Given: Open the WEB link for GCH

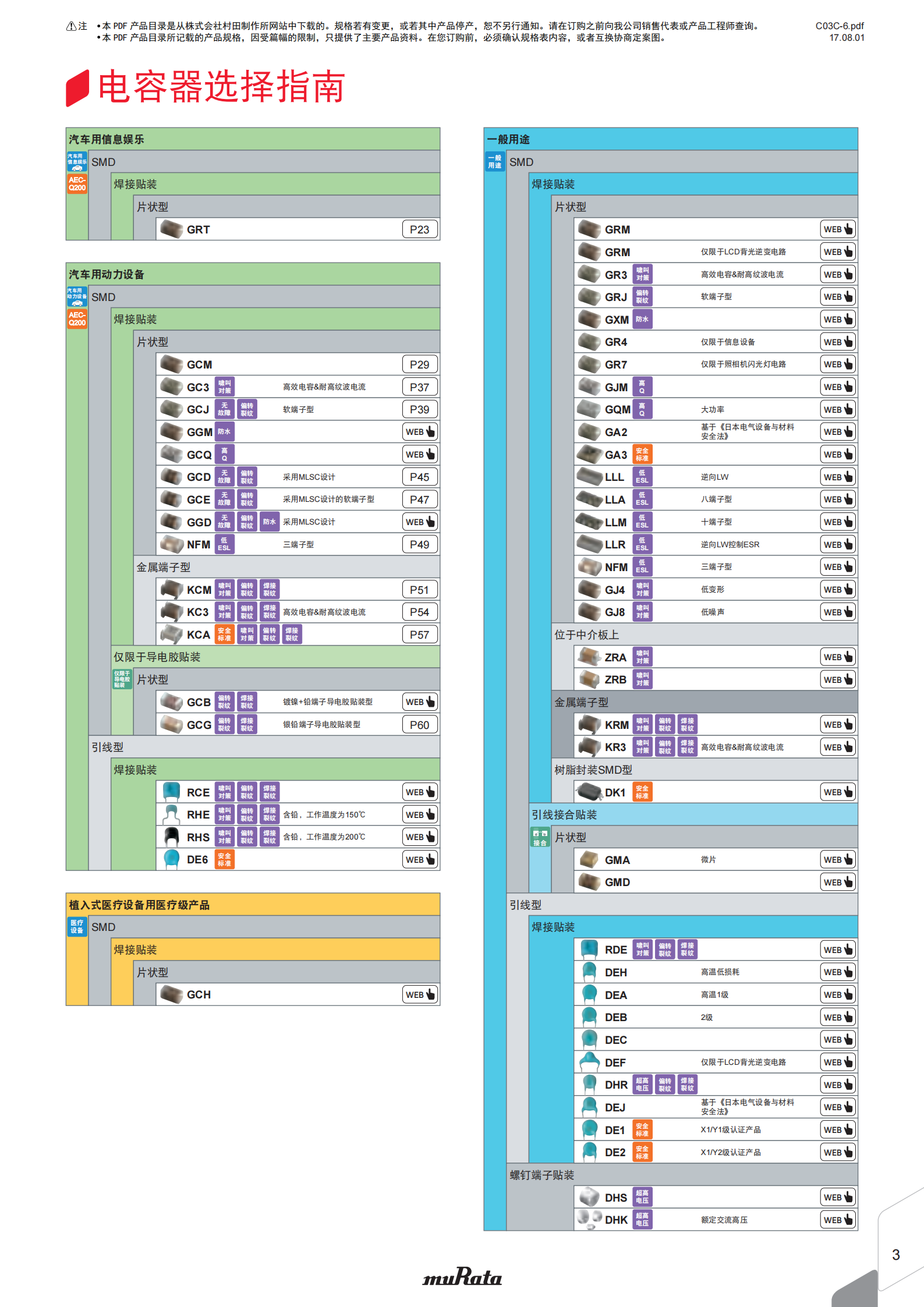Looking at the screenshot, I should 420,994.
